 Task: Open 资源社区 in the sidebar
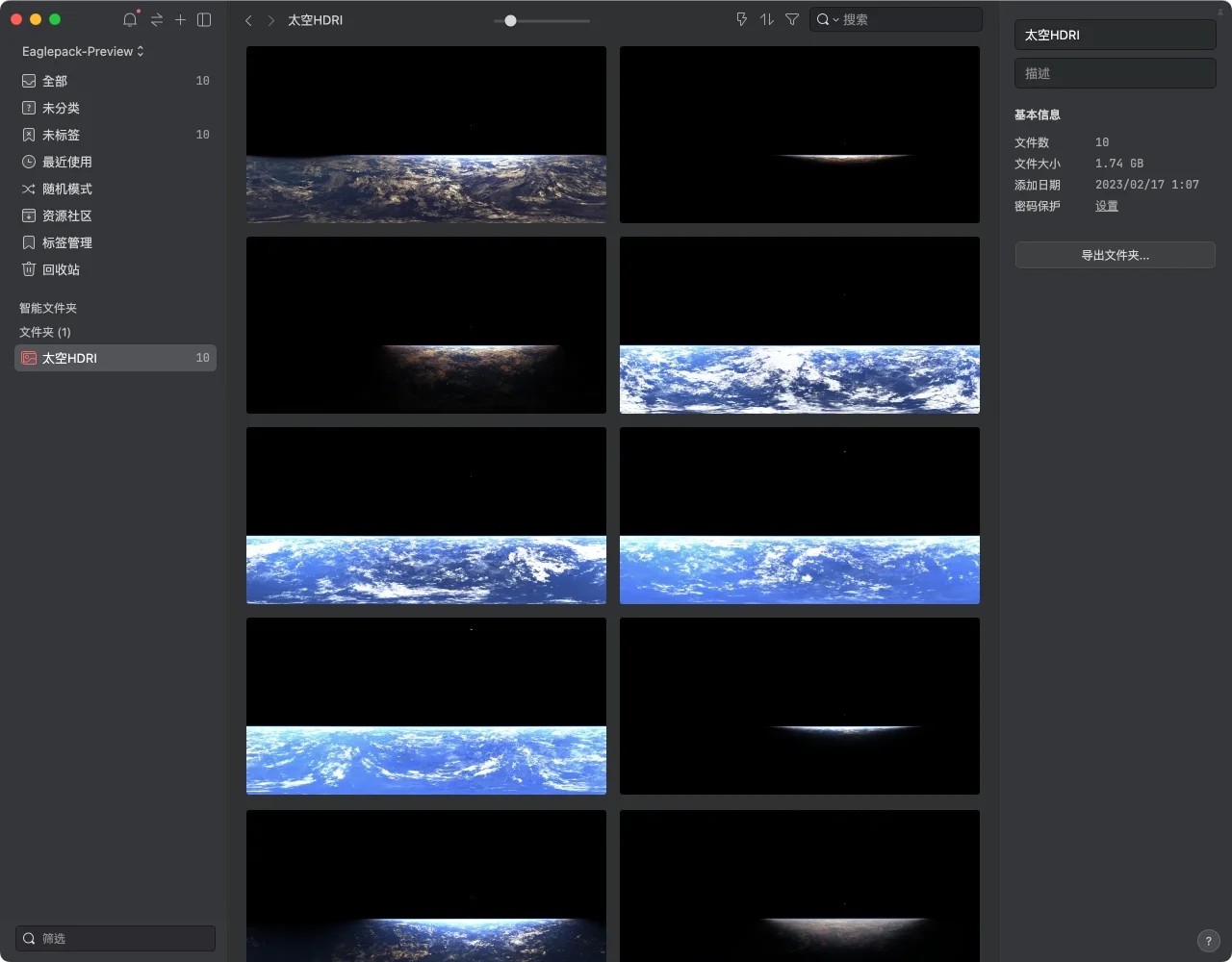point(115,215)
